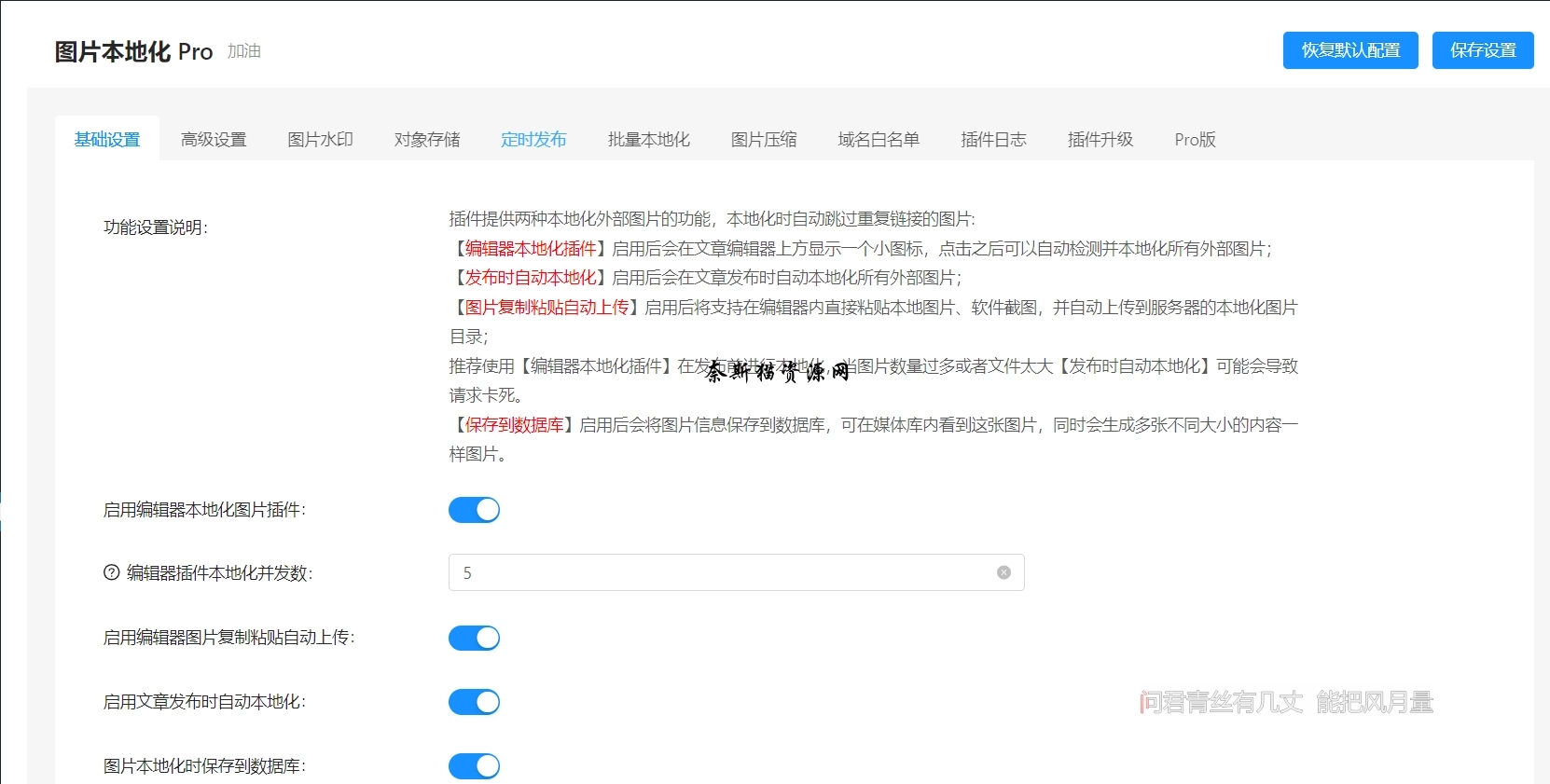Select the 对象存储 tab
The height and width of the screenshot is (784, 1550).
[427, 140]
